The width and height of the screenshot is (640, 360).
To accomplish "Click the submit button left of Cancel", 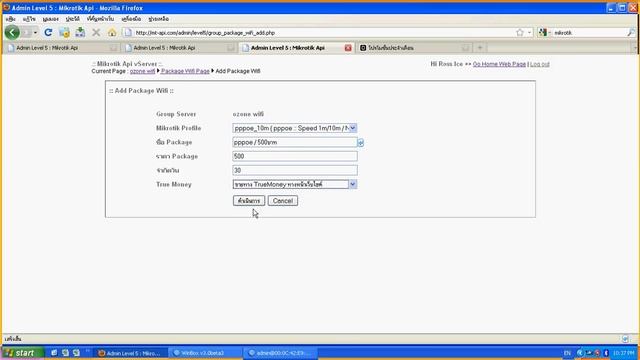I will point(249,201).
